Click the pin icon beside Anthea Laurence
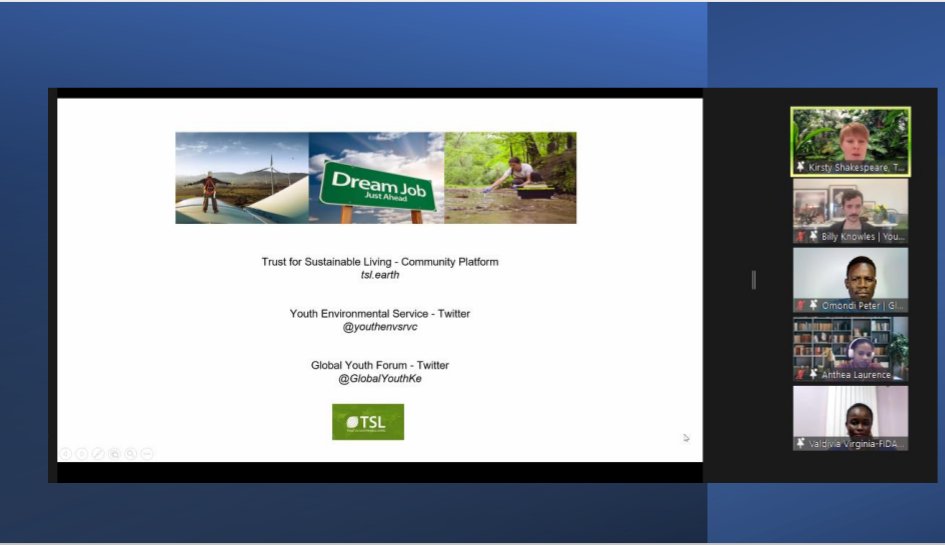 pos(813,374)
